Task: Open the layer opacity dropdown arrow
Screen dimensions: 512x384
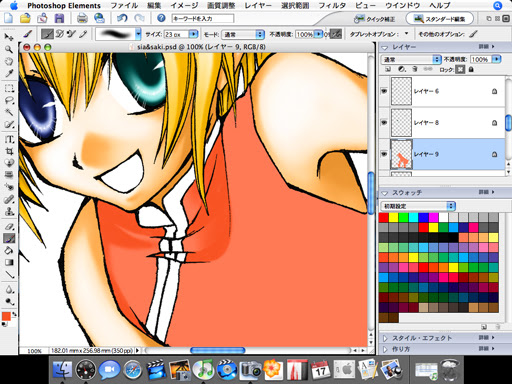Action: click(x=497, y=59)
